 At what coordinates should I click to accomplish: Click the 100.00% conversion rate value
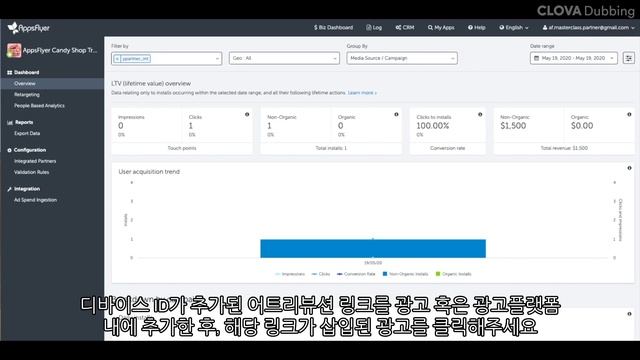point(433,126)
